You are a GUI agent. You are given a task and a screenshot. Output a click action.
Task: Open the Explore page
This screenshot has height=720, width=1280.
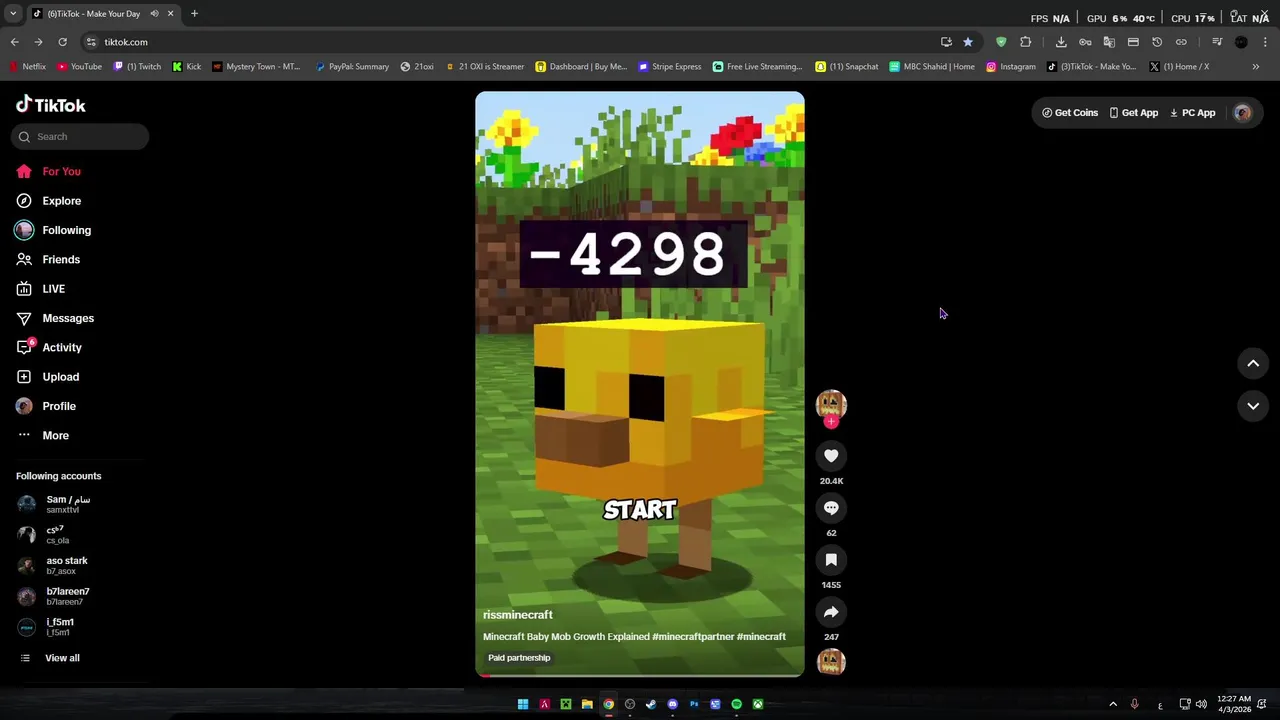(48, 201)
